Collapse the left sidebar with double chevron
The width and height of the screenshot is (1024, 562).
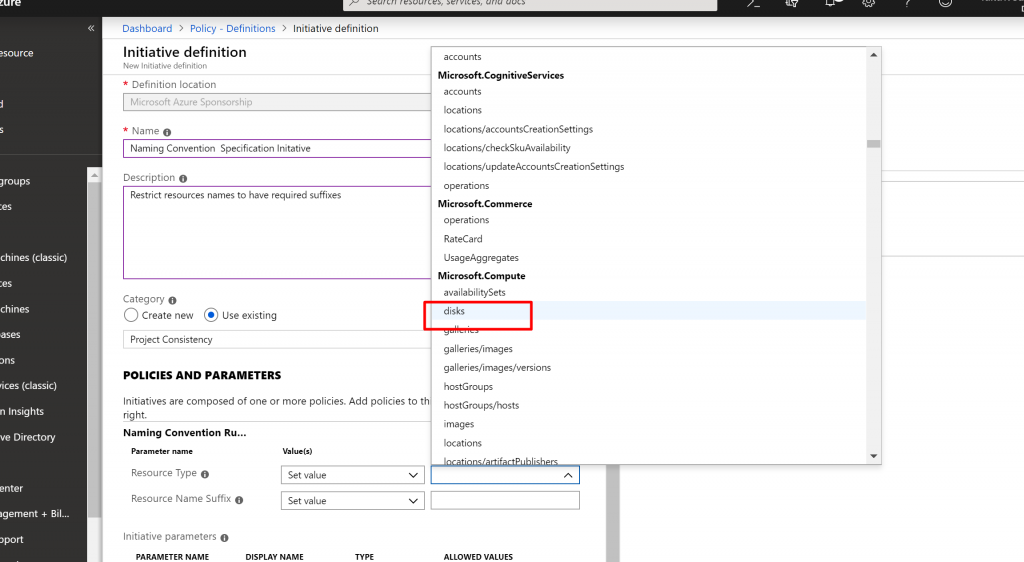pyautogui.click(x=91, y=28)
